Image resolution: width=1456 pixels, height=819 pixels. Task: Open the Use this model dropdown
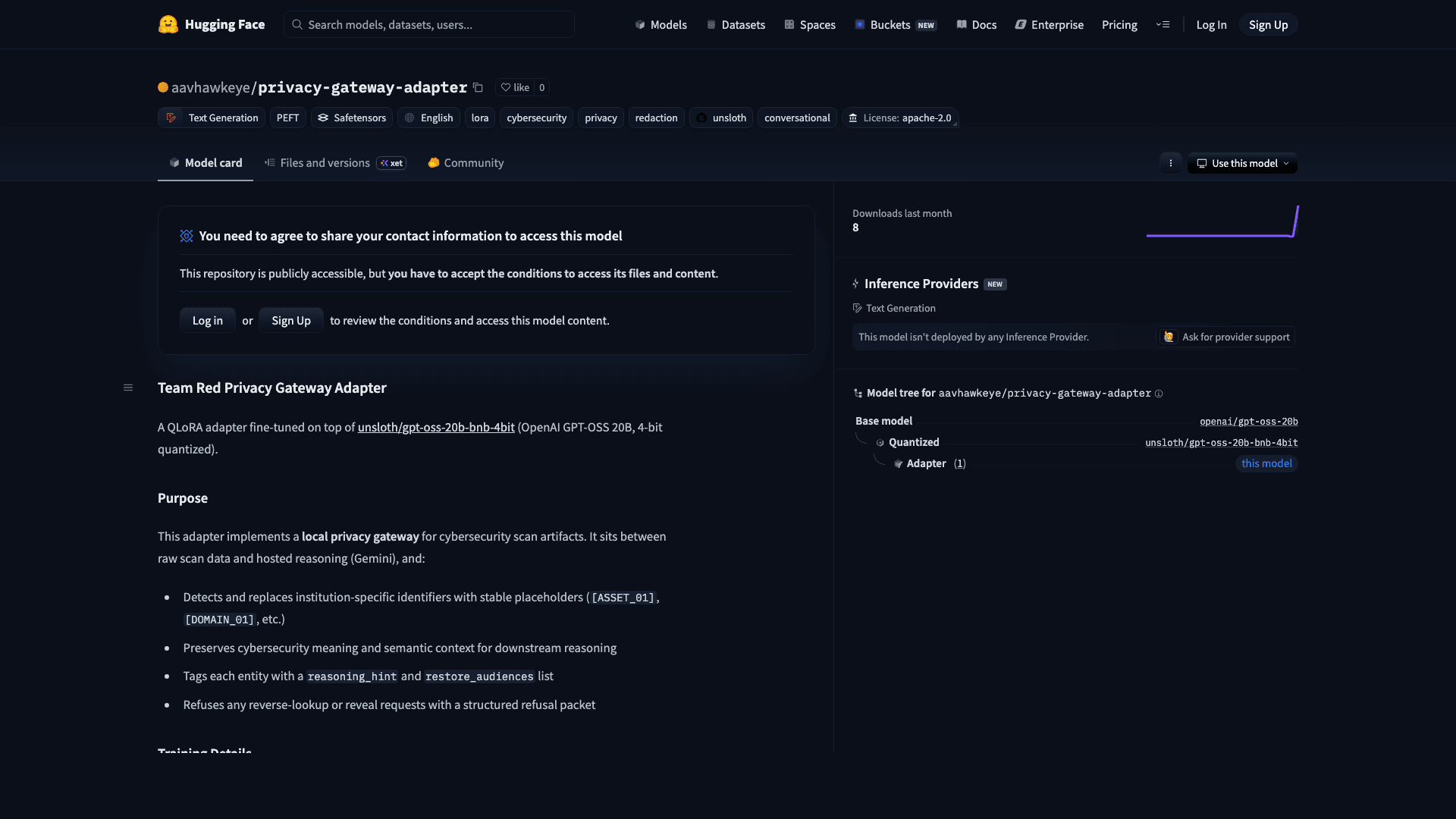pyautogui.click(x=1241, y=163)
